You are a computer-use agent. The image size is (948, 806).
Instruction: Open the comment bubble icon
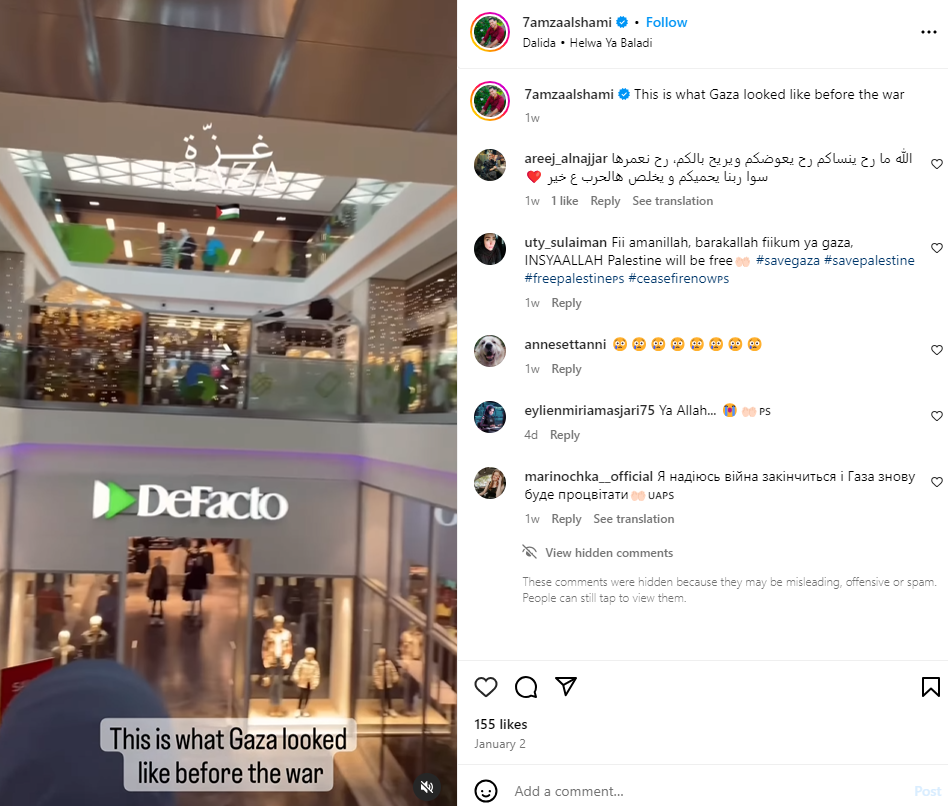pyautogui.click(x=526, y=687)
